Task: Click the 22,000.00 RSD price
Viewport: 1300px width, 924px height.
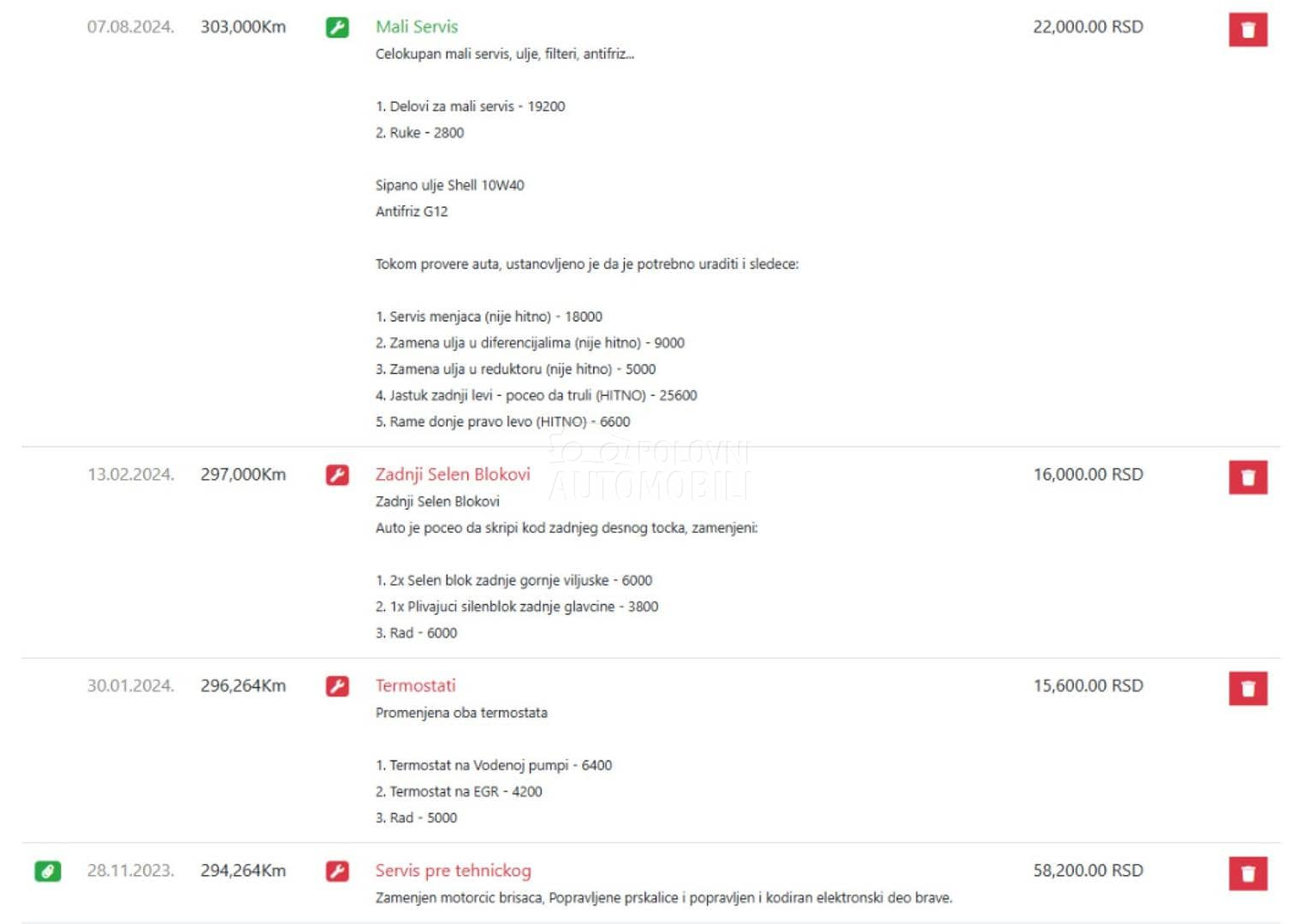Action: point(1088,27)
